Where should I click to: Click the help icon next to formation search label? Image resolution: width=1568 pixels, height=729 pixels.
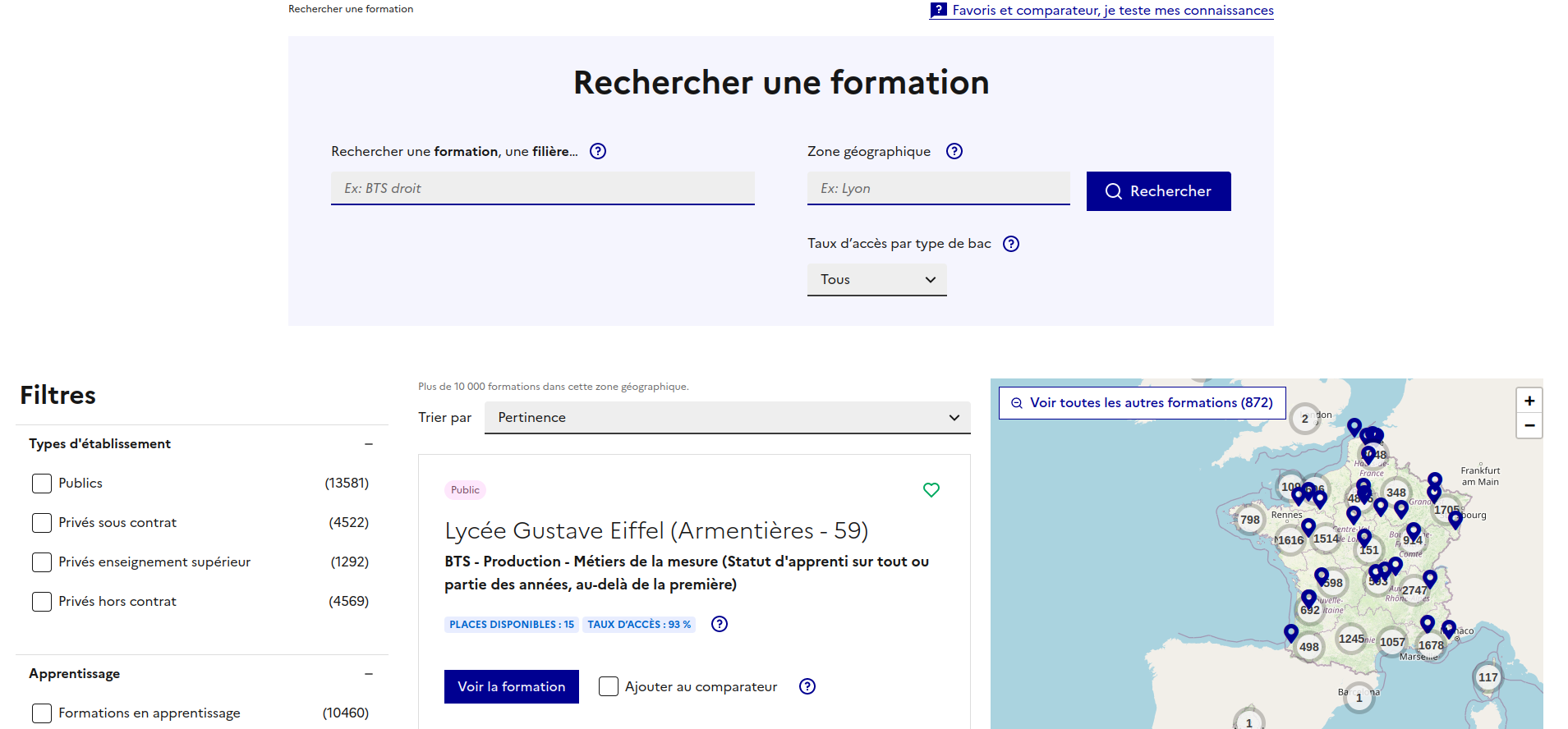(x=598, y=151)
